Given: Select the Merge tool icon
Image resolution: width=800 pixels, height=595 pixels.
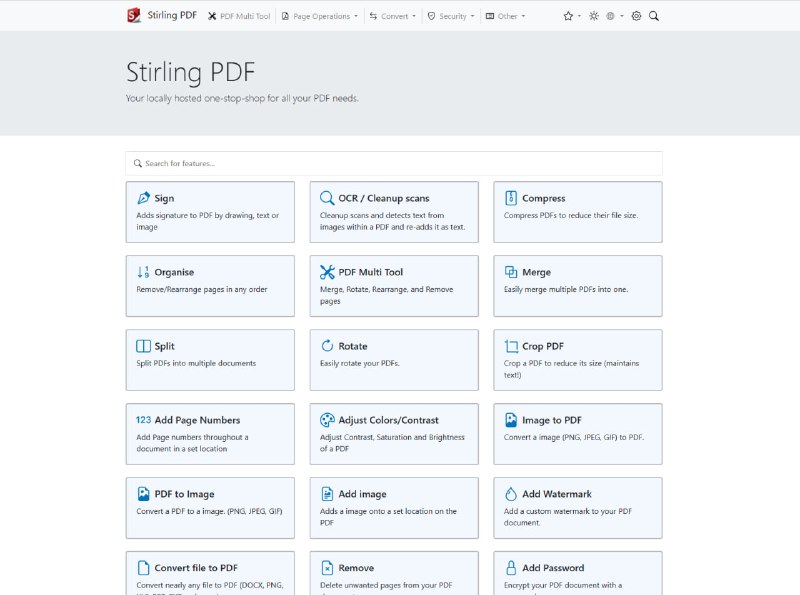Looking at the screenshot, I should click(x=512, y=272).
